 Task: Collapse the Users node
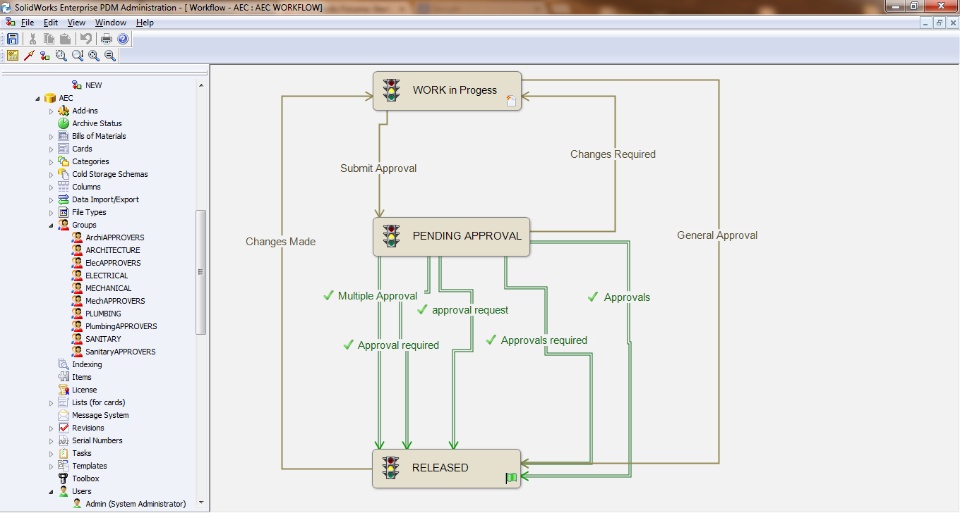51,492
